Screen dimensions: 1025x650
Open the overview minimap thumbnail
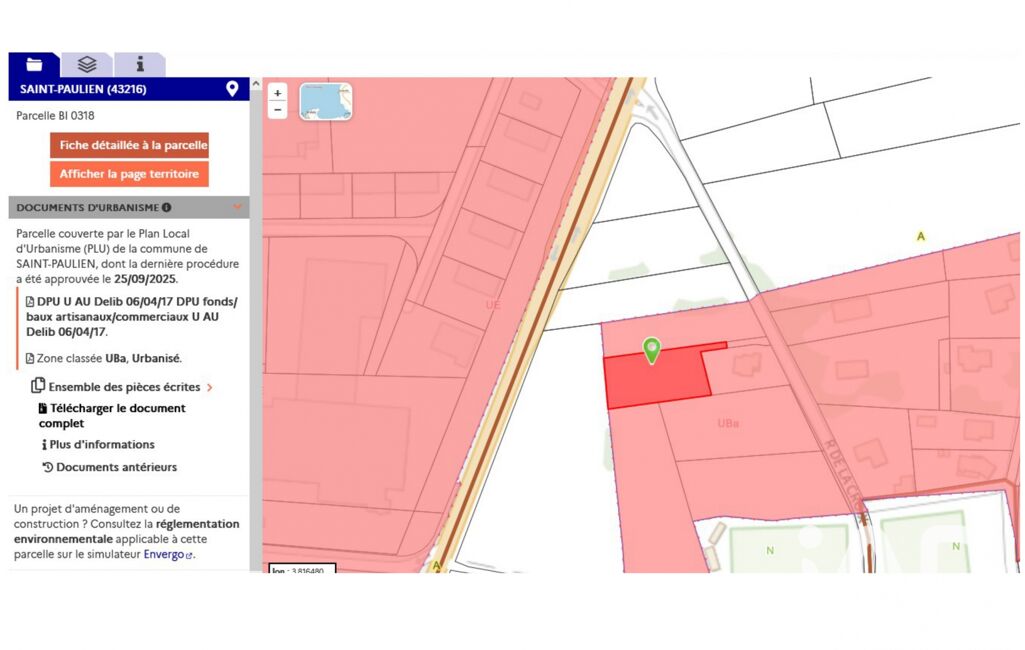pos(326,101)
